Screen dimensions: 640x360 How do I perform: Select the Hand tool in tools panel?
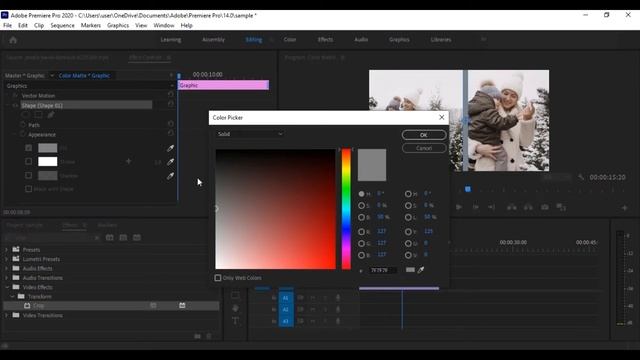(x=236, y=308)
